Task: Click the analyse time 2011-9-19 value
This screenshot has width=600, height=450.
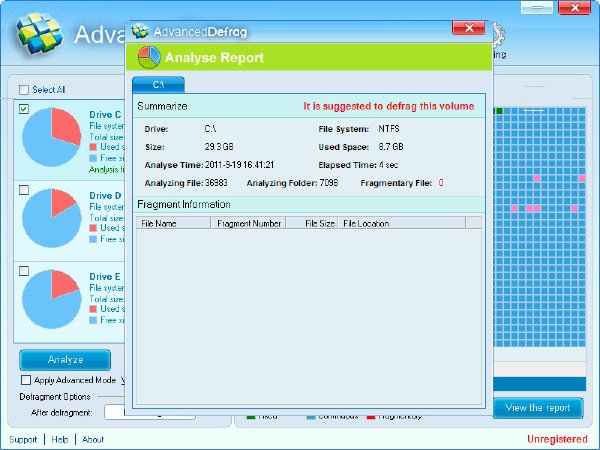Action: [x=239, y=165]
